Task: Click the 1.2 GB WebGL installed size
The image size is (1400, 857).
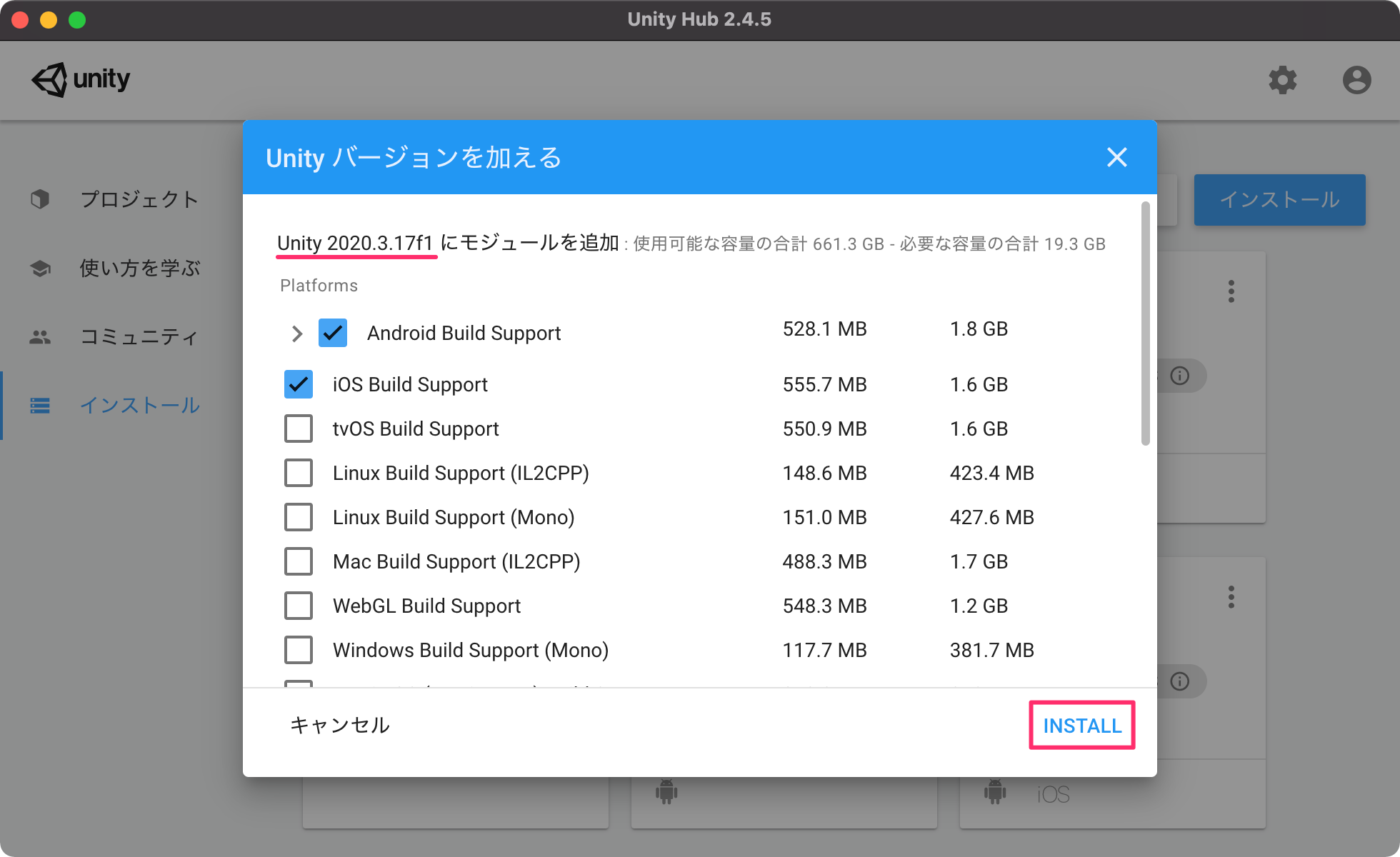Action: 979,606
